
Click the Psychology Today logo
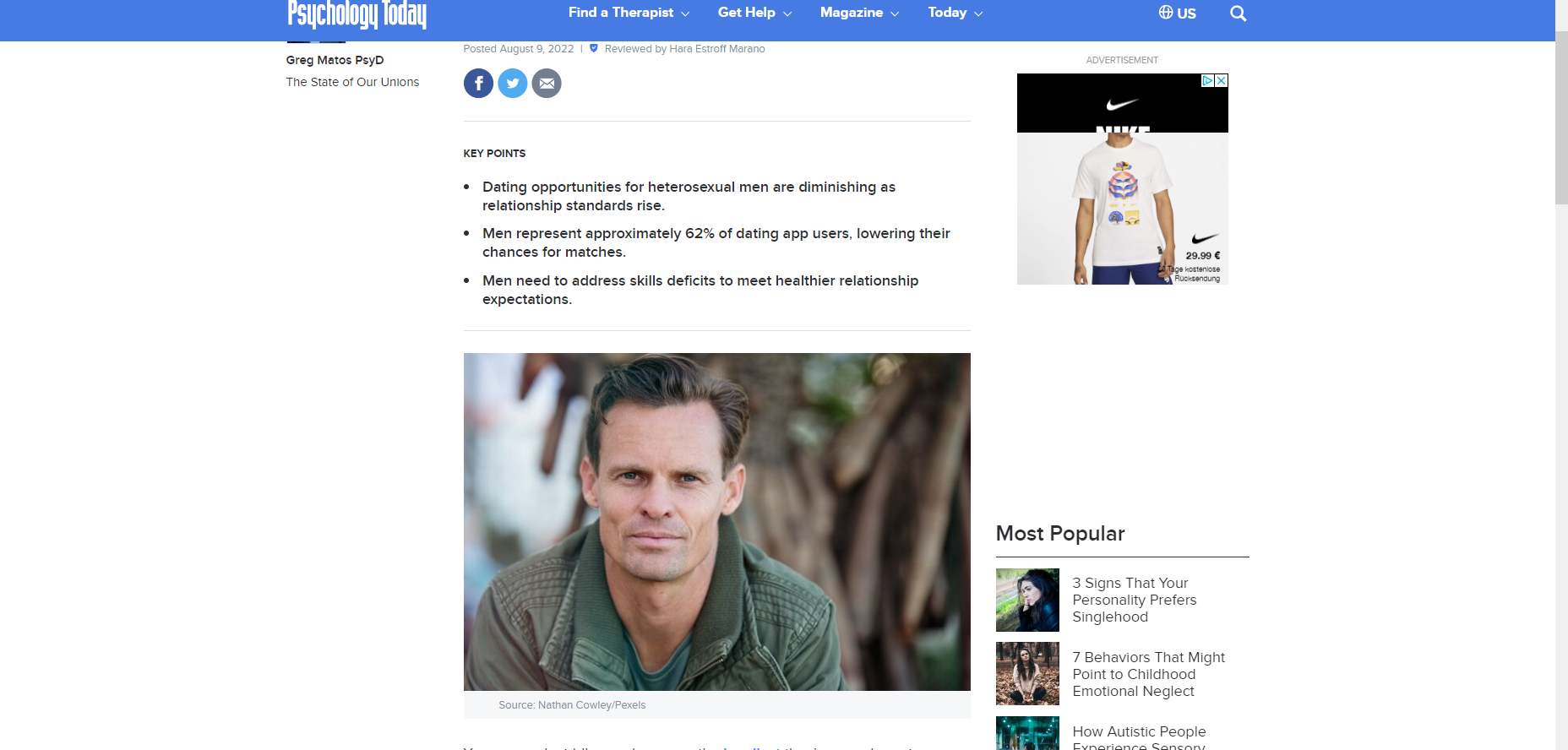pyautogui.click(x=357, y=14)
